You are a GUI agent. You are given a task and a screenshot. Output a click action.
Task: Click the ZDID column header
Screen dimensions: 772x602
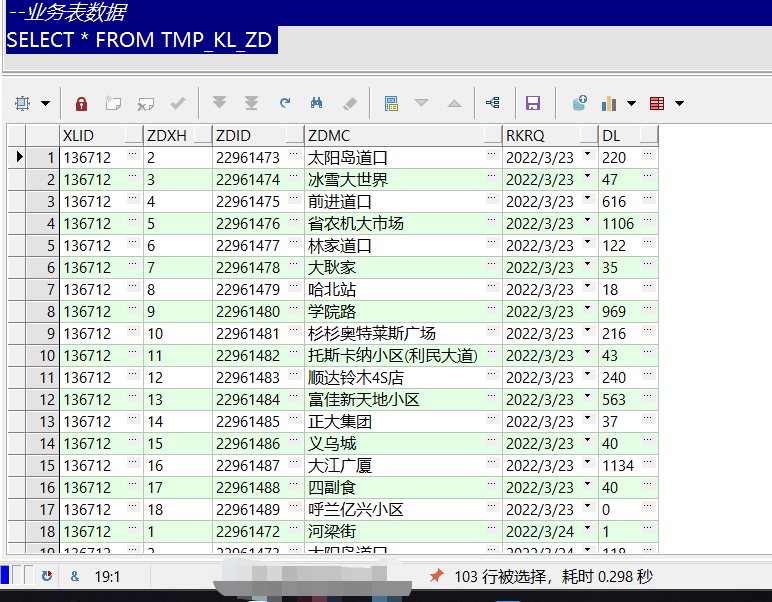click(x=259, y=135)
